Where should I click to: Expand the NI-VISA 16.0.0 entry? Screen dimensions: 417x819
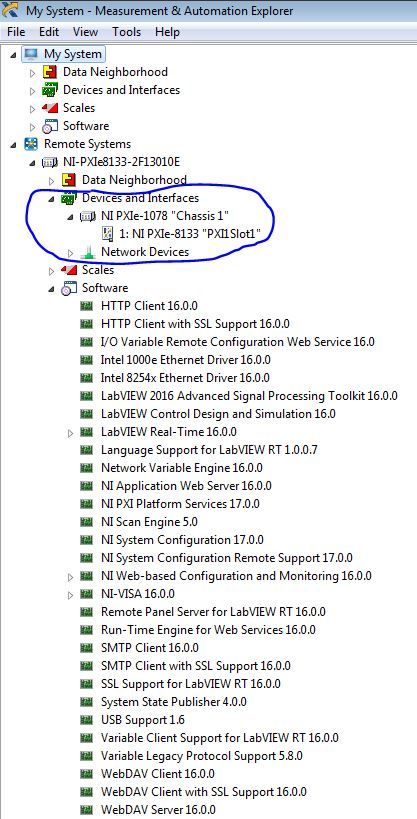(x=71, y=595)
